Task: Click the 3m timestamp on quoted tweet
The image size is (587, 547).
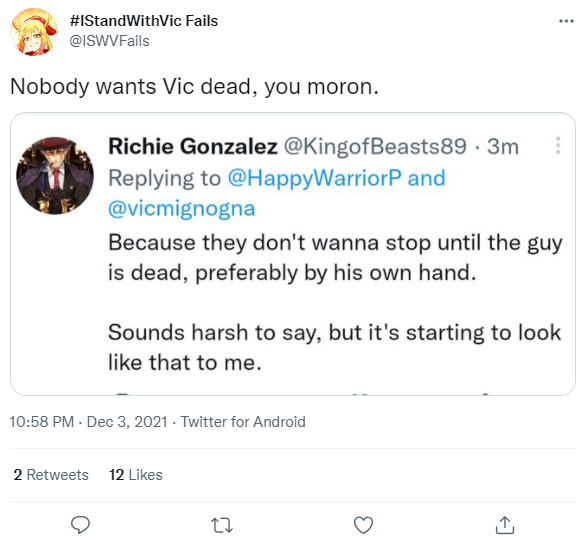Action: [x=503, y=146]
